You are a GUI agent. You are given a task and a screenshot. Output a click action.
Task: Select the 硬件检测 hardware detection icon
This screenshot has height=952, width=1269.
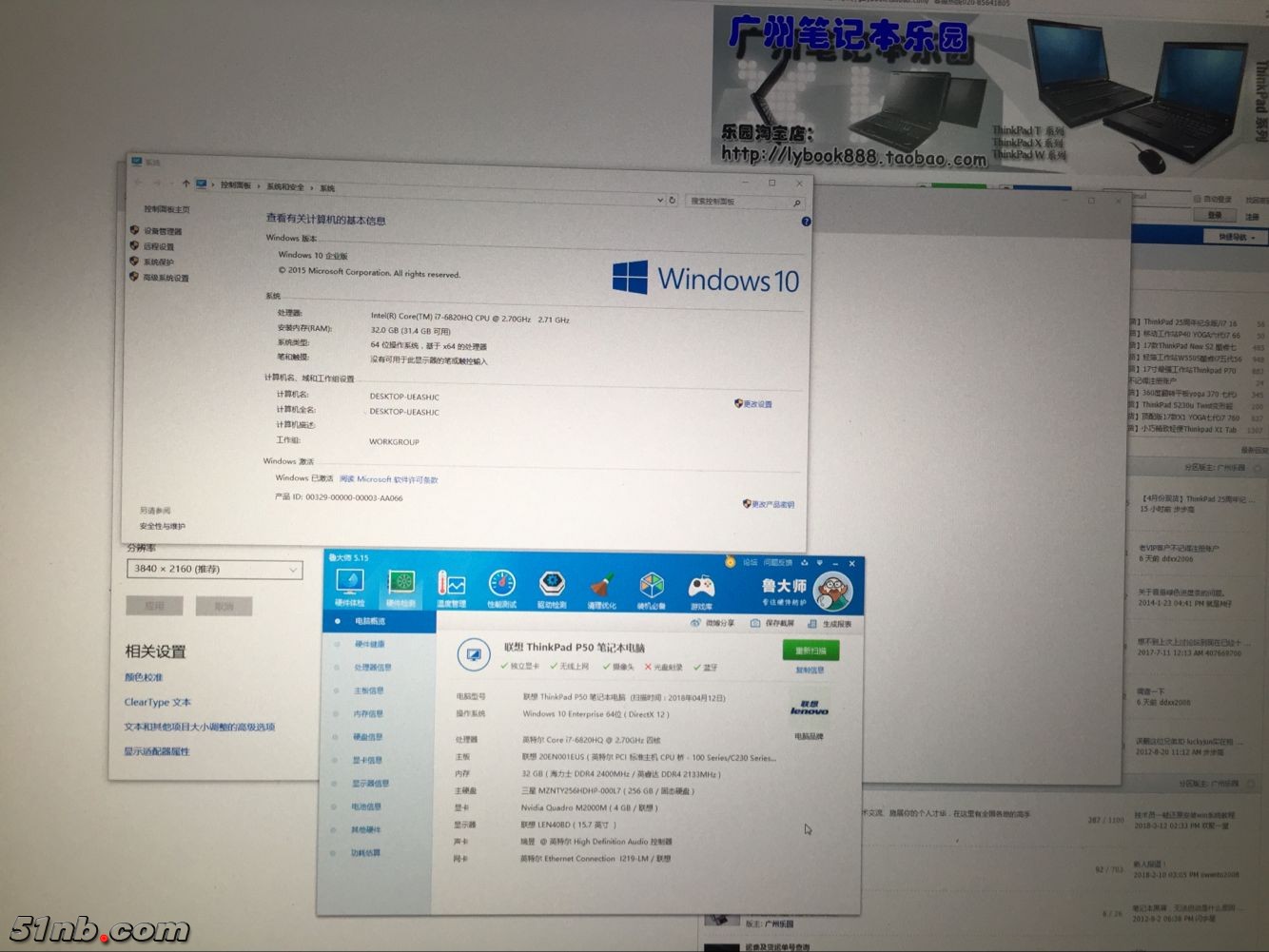click(400, 589)
